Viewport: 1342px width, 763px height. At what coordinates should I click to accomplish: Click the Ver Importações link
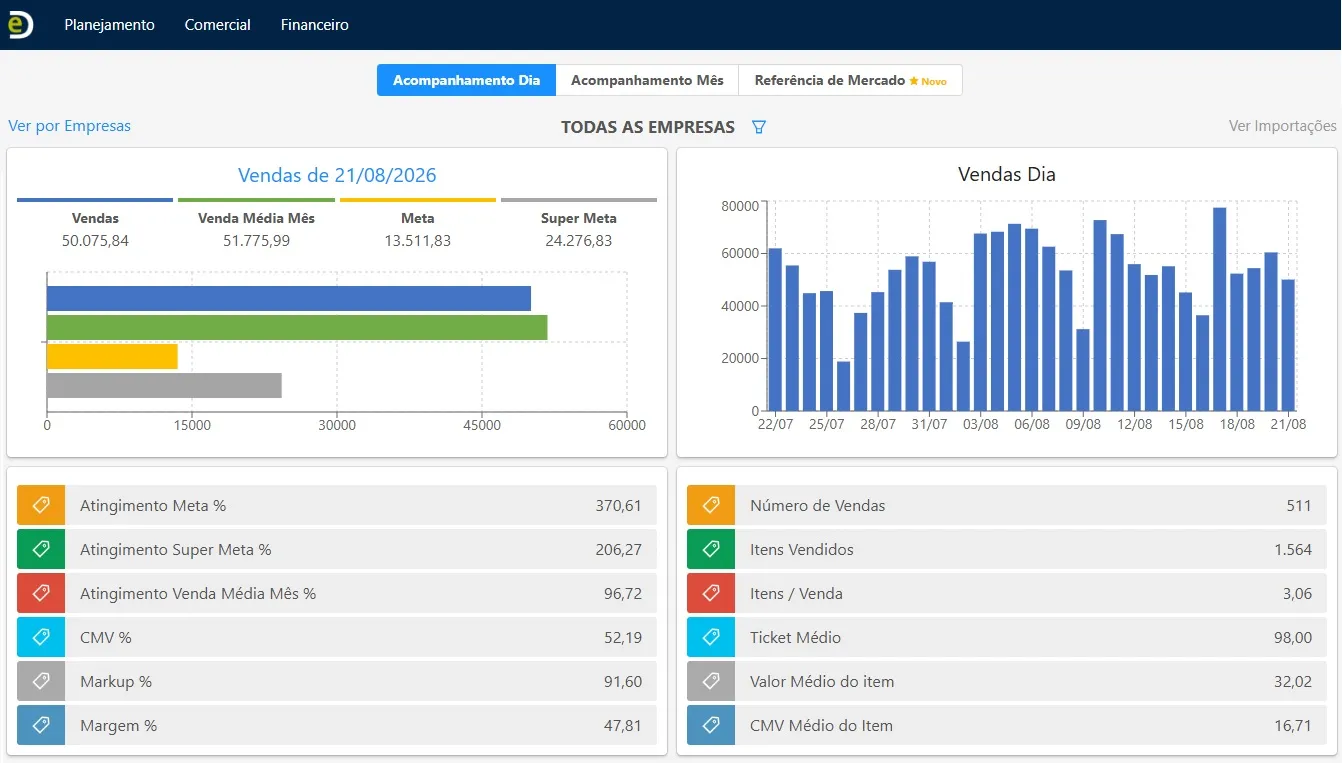click(1283, 126)
